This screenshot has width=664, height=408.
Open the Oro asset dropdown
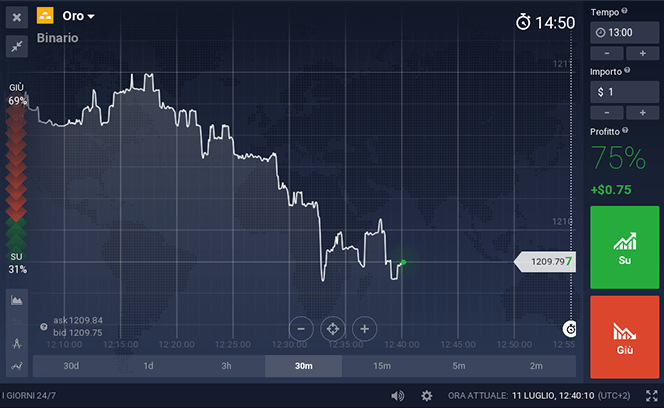tap(78, 16)
